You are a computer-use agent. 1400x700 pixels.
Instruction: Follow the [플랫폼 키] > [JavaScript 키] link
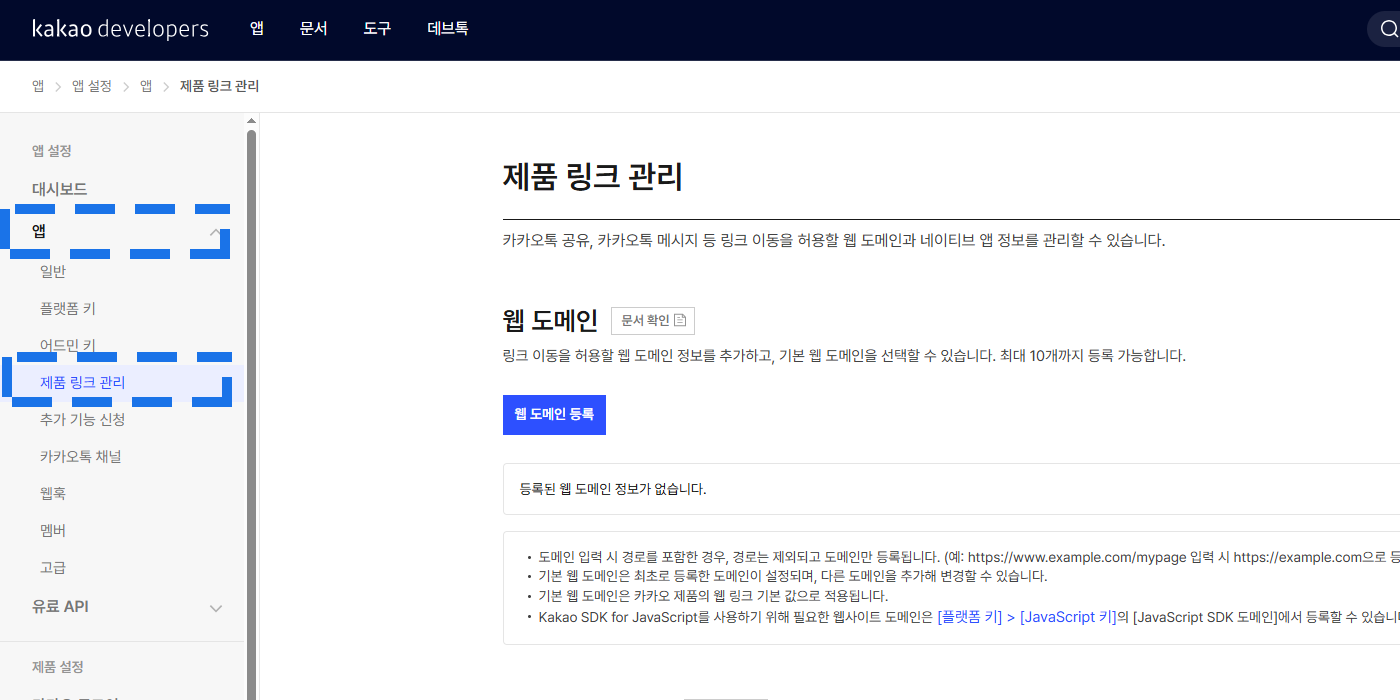[1026, 617]
